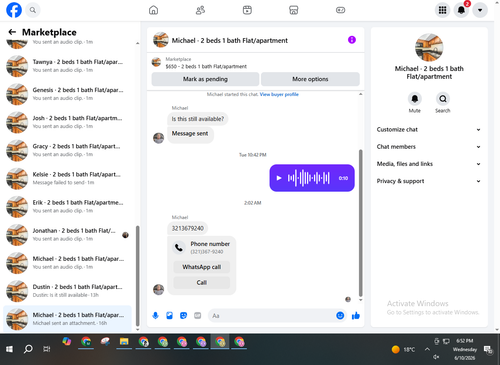Screen dimensions: 500x365
Task: Open the apps grid menu icon
Action: (442, 10)
